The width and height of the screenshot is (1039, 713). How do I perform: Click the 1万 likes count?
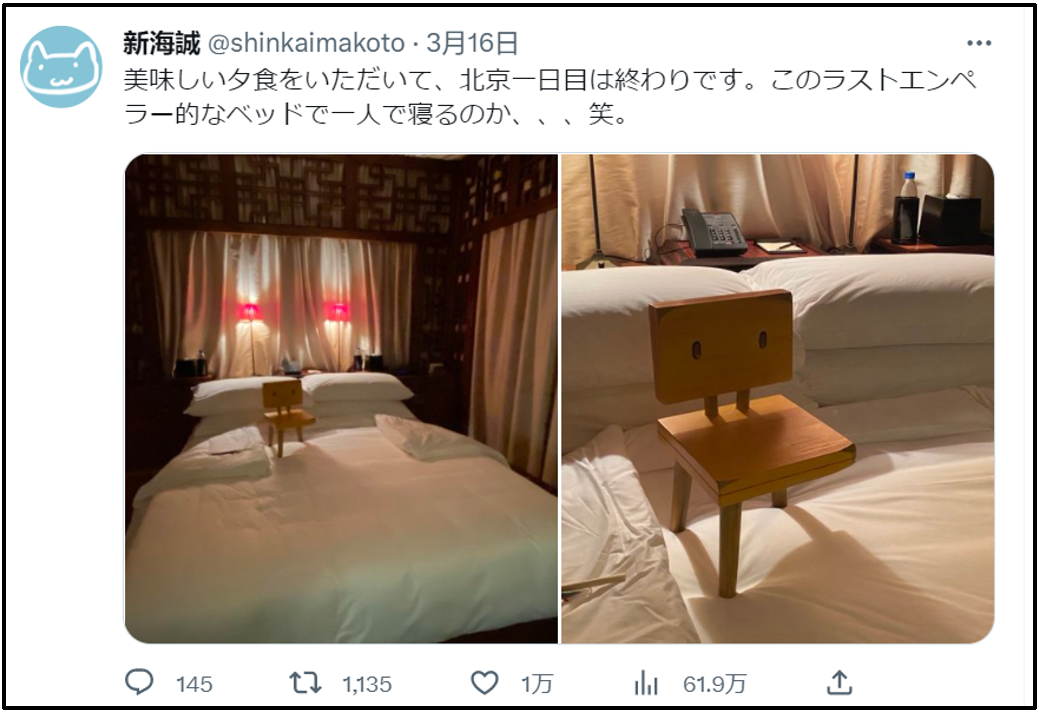(536, 684)
